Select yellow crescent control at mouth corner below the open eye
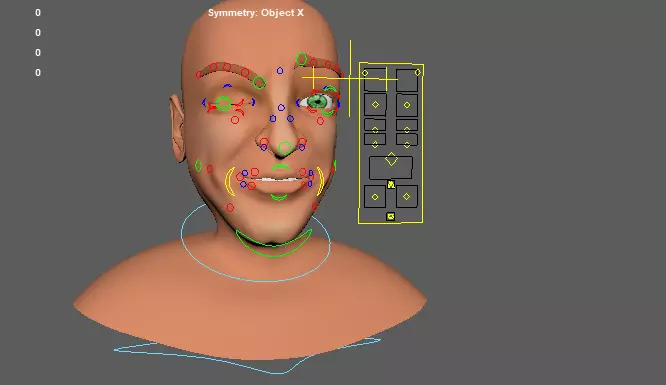This screenshot has width=666, height=385. 321,181
